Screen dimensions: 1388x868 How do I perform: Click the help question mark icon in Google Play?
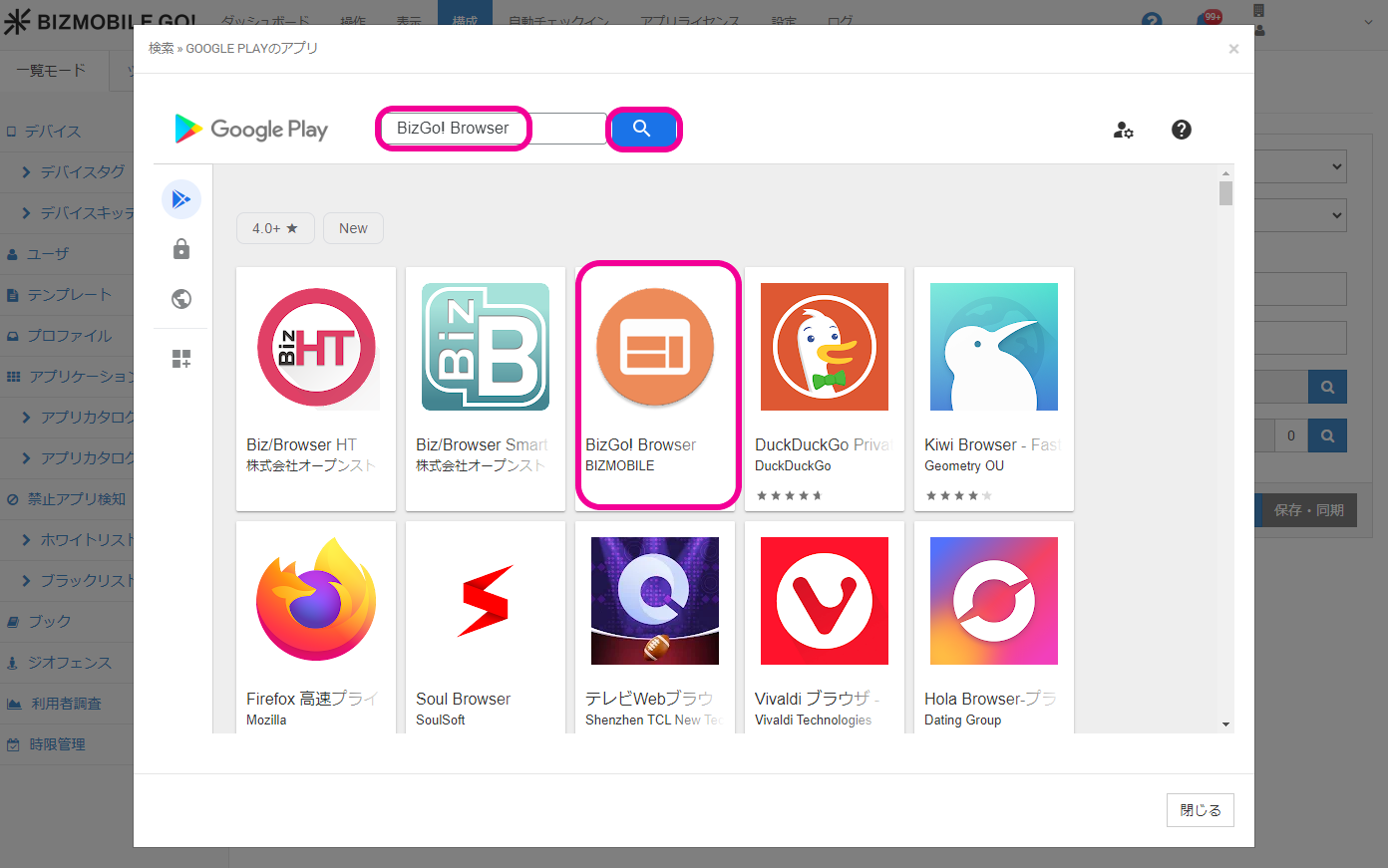click(1182, 130)
